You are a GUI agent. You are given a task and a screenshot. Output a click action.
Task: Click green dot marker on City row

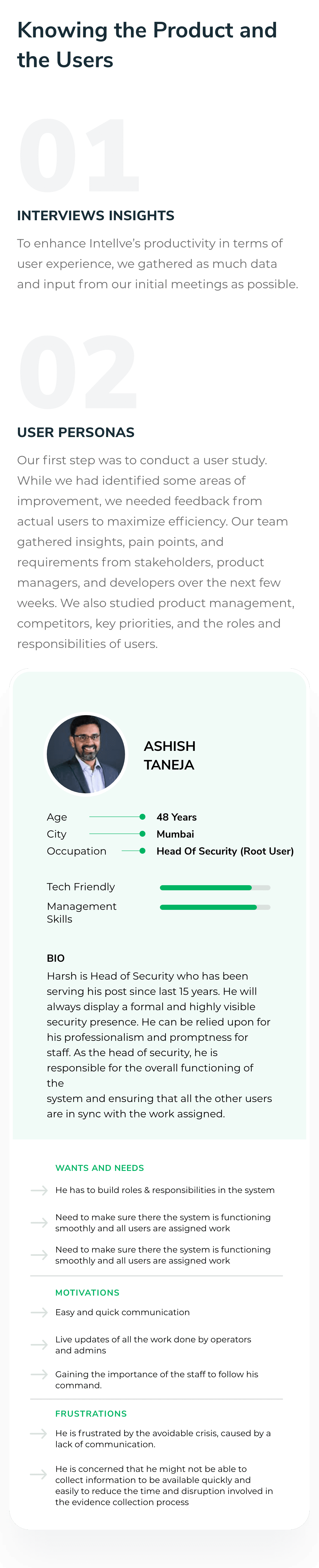tap(142, 834)
